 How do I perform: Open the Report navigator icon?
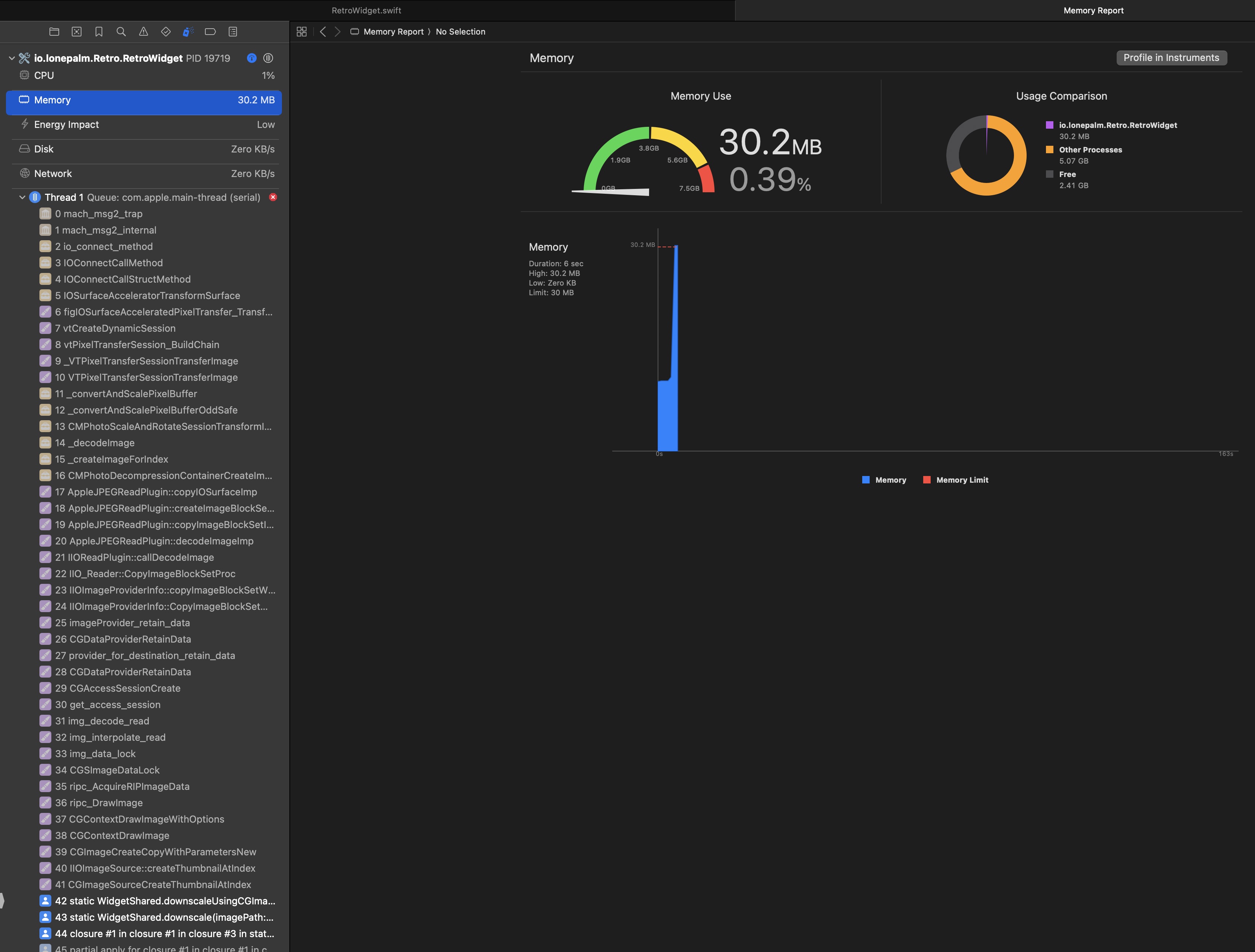point(232,32)
